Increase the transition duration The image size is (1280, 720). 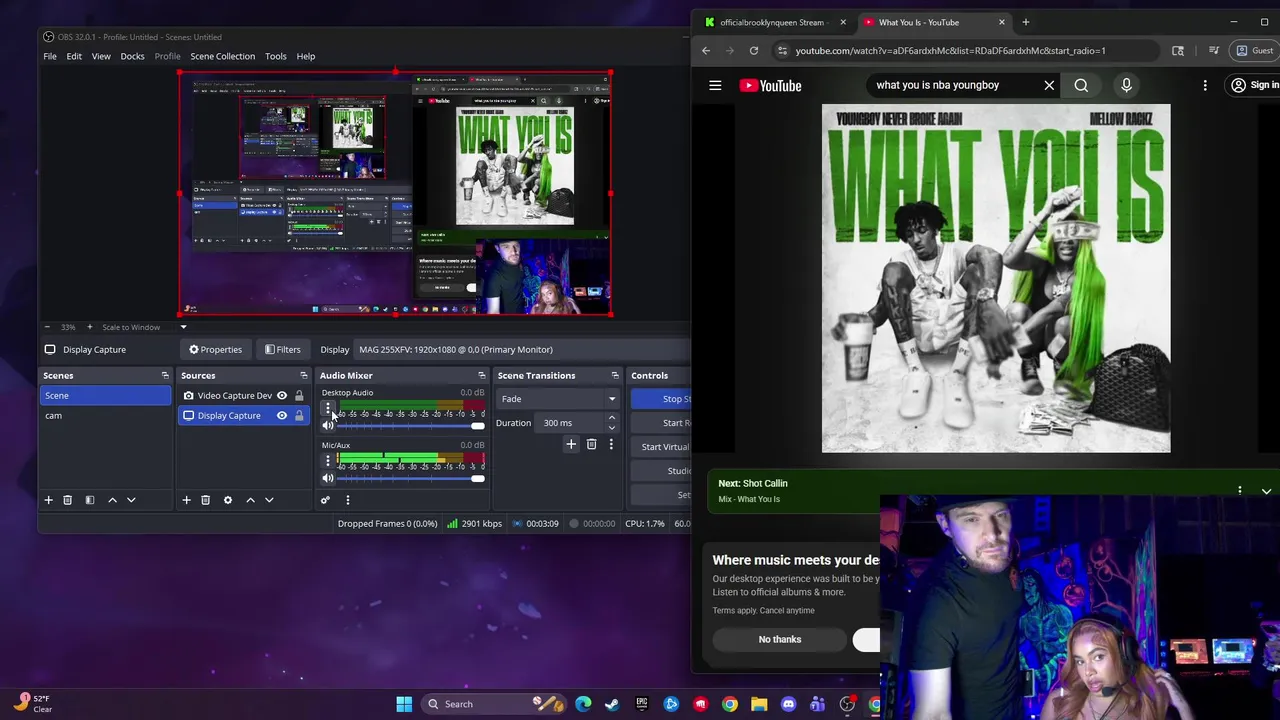point(612,418)
